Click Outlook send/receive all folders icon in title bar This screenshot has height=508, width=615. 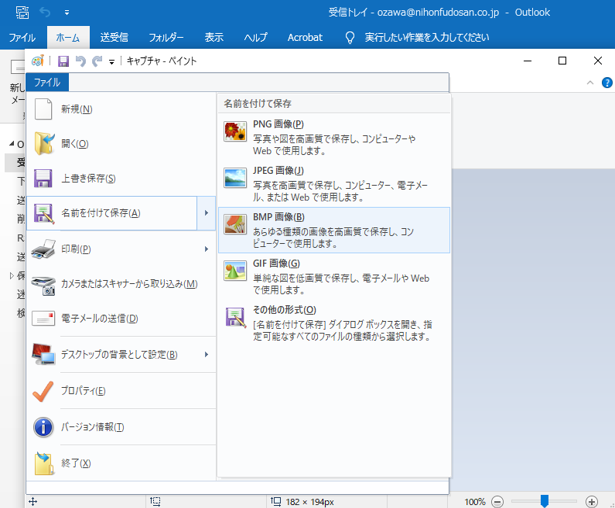(22, 13)
